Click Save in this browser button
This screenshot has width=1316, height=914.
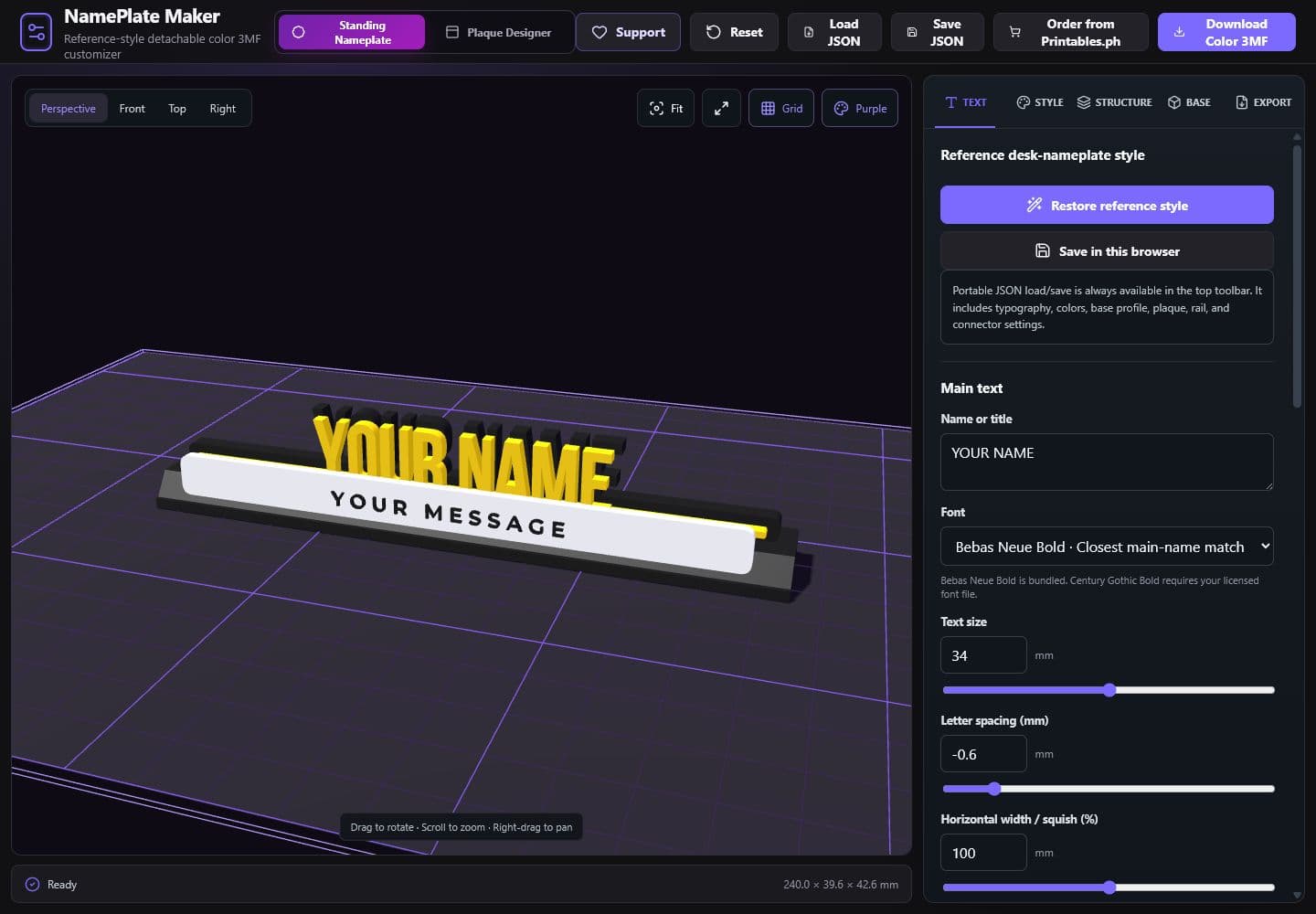coord(1107,250)
